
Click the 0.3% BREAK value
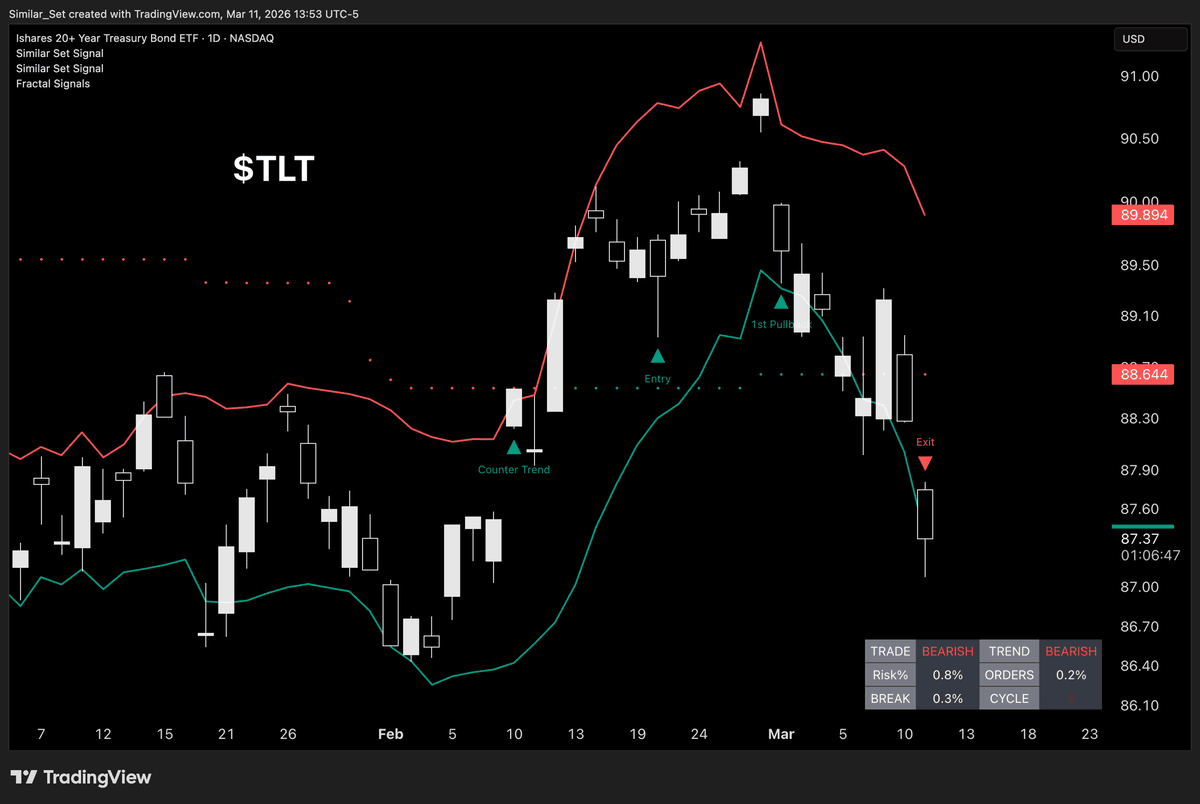coord(947,698)
